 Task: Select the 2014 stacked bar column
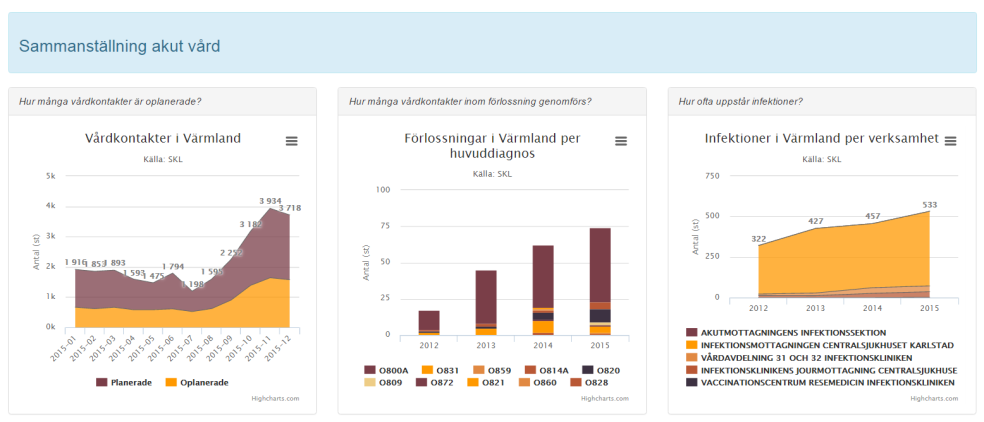543,290
